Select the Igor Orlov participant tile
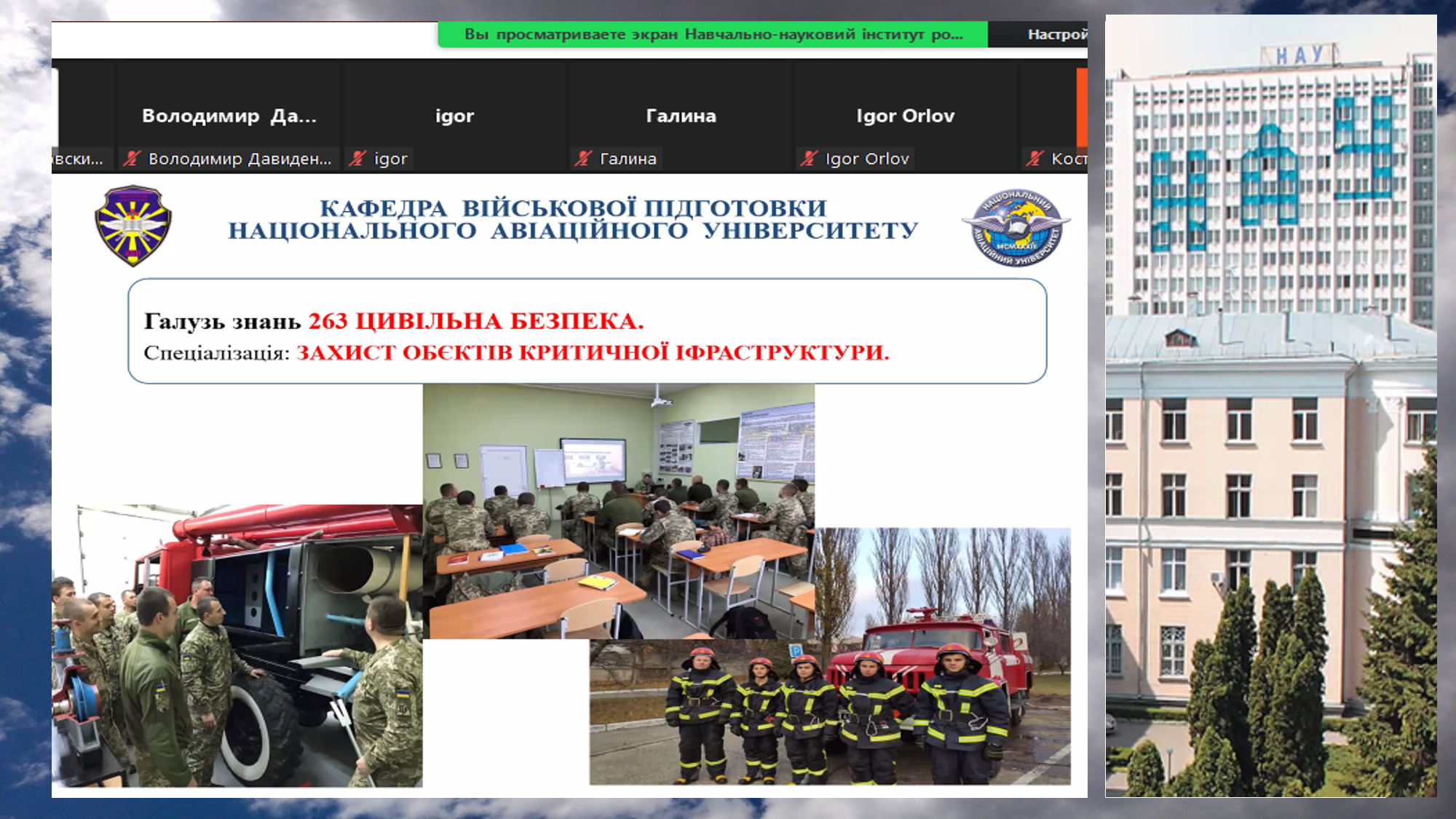This screenshot has width=1456, height=819. click(905, 115)
